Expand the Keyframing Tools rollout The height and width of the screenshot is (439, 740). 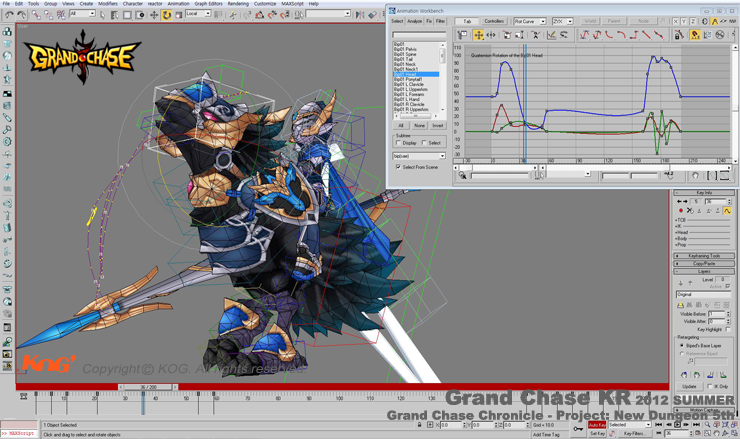click(x=703, y=256)
